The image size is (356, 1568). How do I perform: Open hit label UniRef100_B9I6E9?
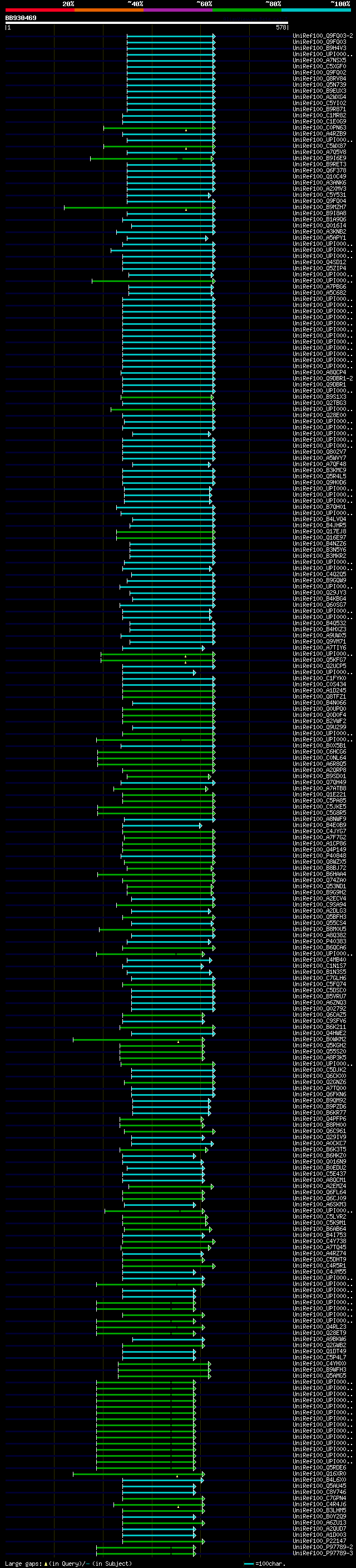point(319,159)
